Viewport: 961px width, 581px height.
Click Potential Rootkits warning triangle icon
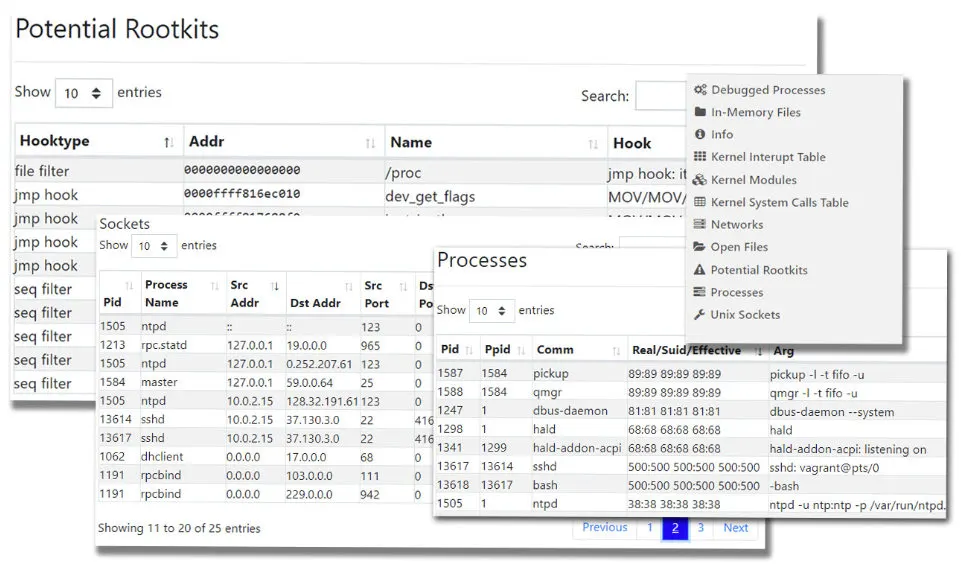coord(699,269)
